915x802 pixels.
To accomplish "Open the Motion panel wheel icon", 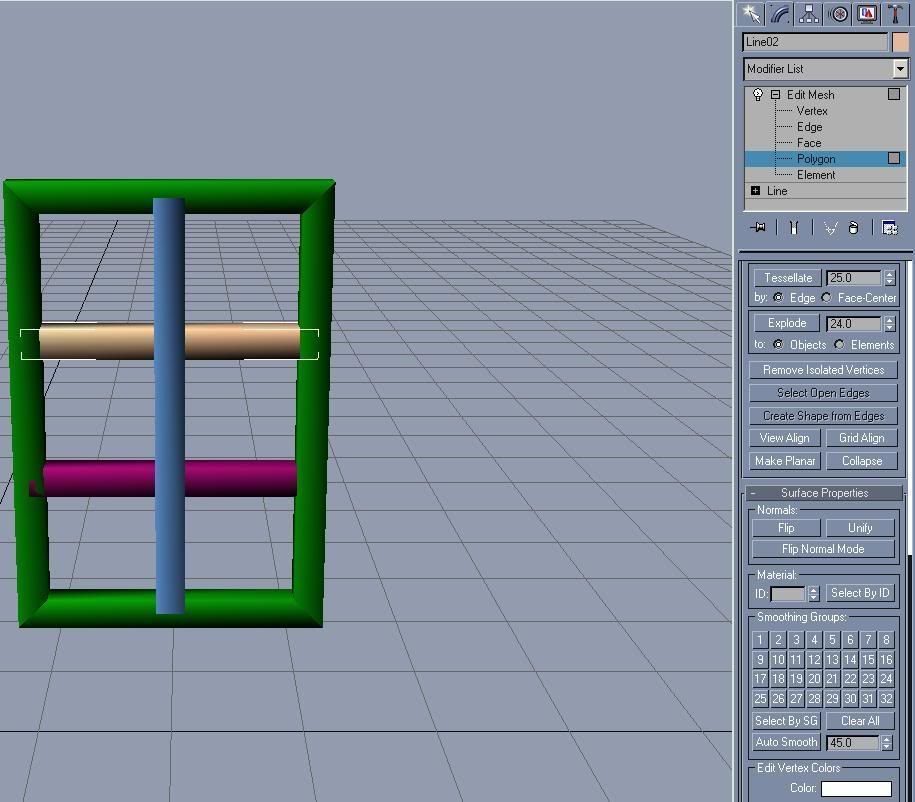I will 838,14.
